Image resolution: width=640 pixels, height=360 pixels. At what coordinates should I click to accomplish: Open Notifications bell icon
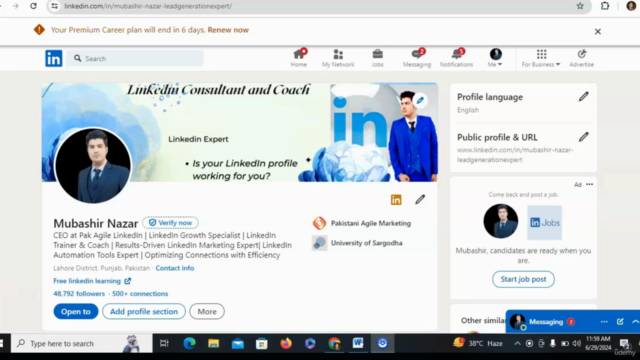pos(456,58)
